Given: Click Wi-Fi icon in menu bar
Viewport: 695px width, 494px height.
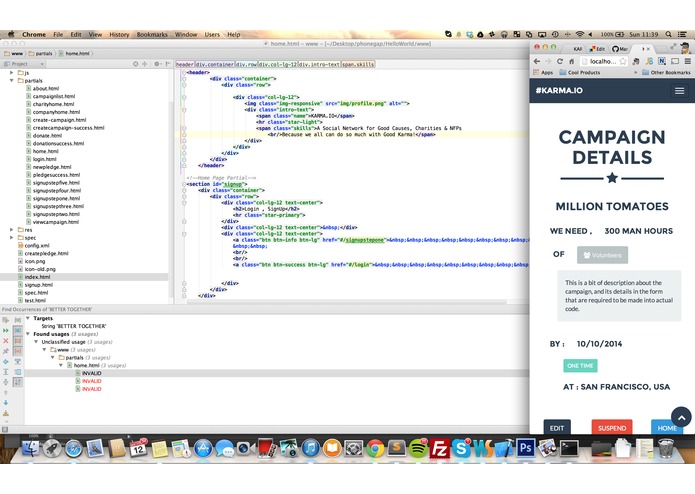Looking at the screenshot, I should coord(579,34).
